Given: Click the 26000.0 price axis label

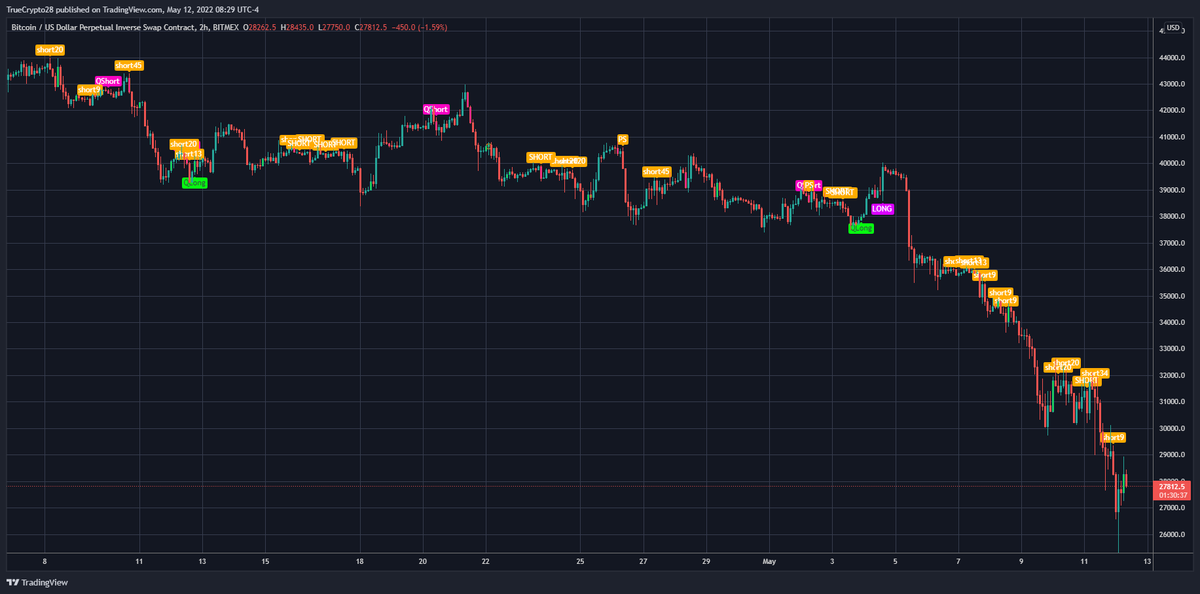Looking at the screenshot, I should pyautogui.click(x=1172, y=535).
